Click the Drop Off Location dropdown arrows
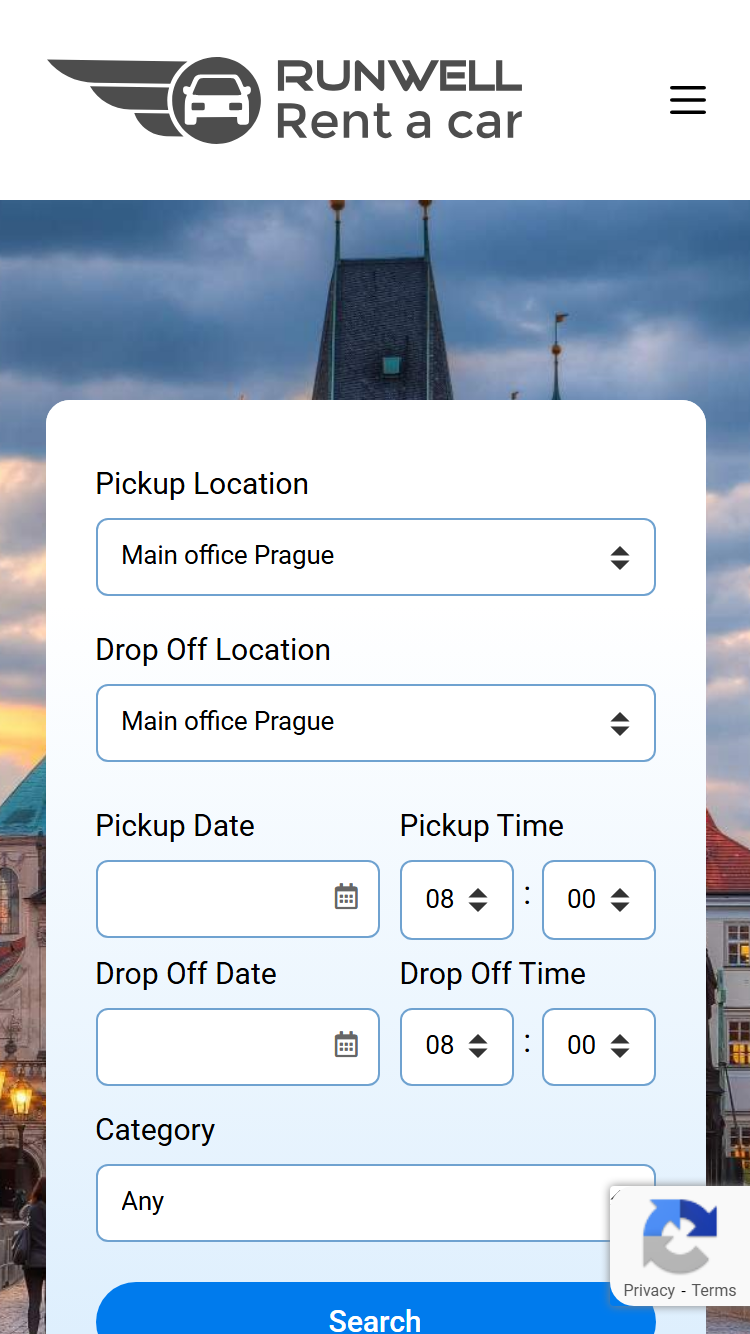750x1334 pixels. coord(620,724)
